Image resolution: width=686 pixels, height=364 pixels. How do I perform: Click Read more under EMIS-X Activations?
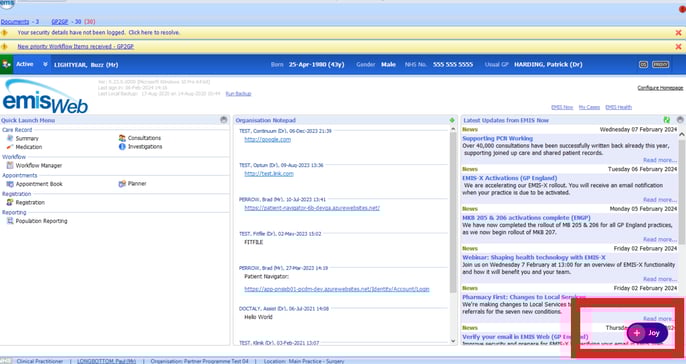click(660, 200)
